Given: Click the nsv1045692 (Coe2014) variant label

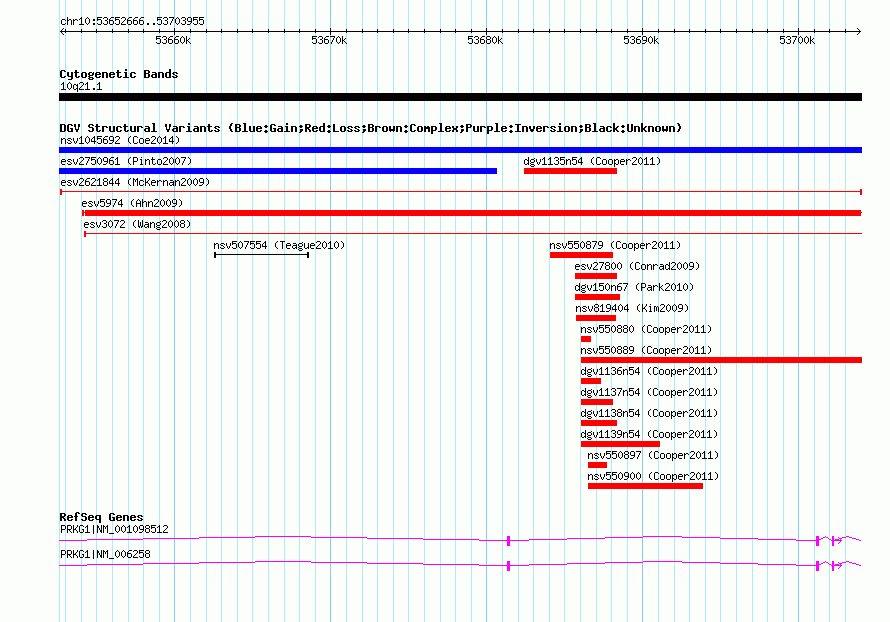Looking at the screenshot, I should click(x=120, y=140).
